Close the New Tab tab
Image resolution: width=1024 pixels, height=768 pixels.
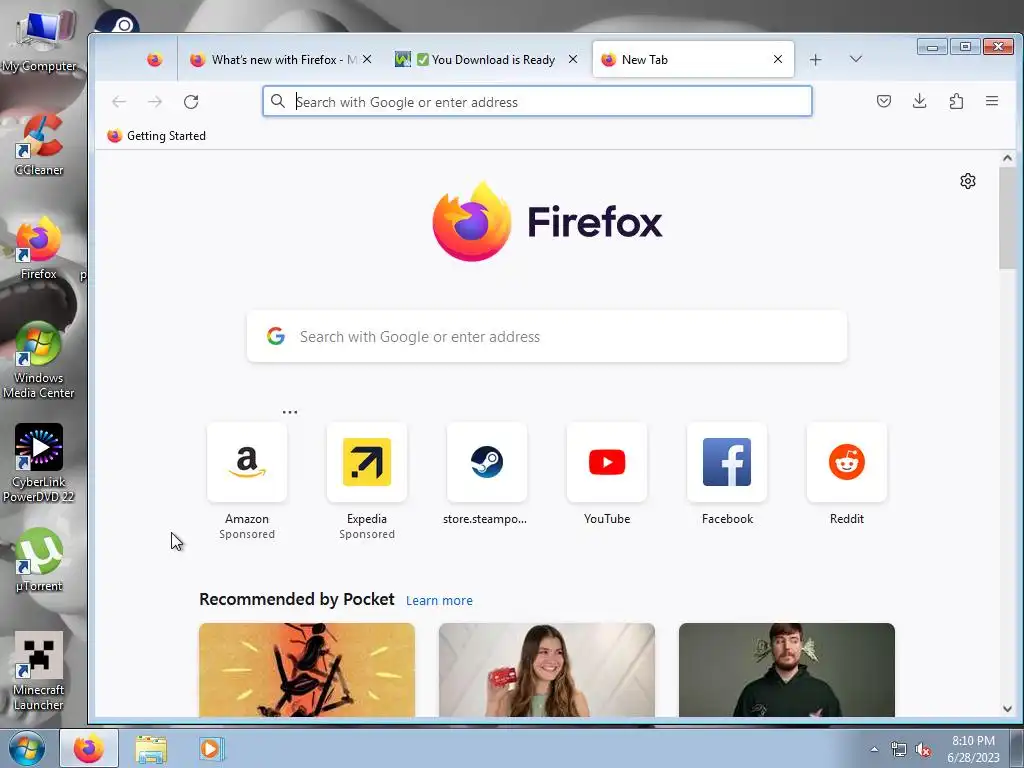click(x=778, y=59)
